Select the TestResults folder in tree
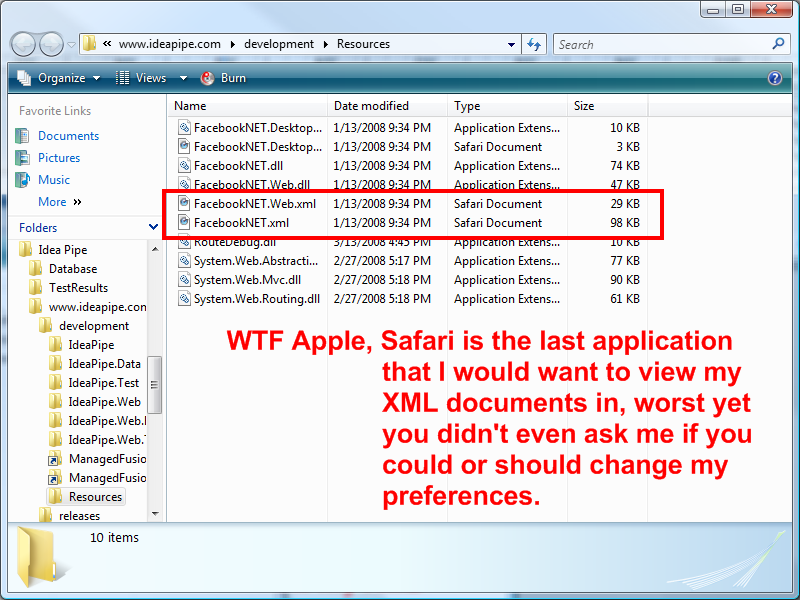The image size is (800, 600). point(78,288)
